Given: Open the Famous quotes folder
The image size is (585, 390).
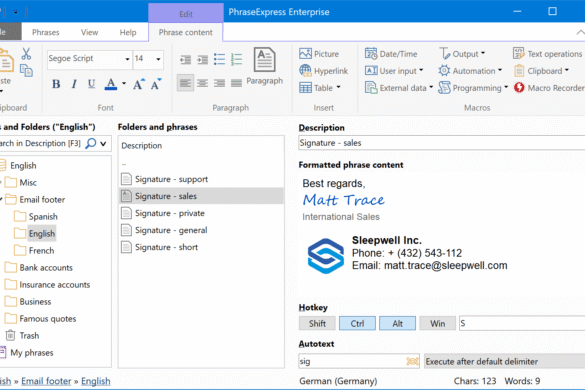Looking at the screenshot, I should coord(40,319).
